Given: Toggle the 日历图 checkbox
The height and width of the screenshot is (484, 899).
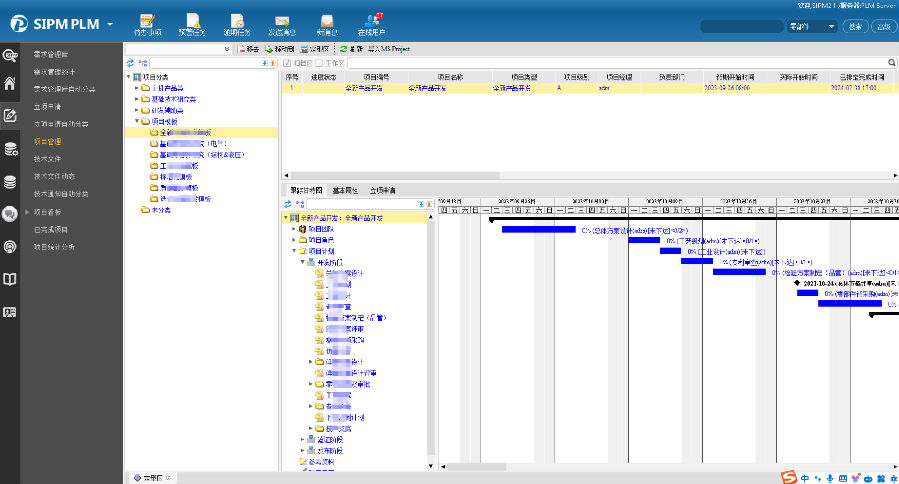Looking at the screenshot, I should click(288, 63).
